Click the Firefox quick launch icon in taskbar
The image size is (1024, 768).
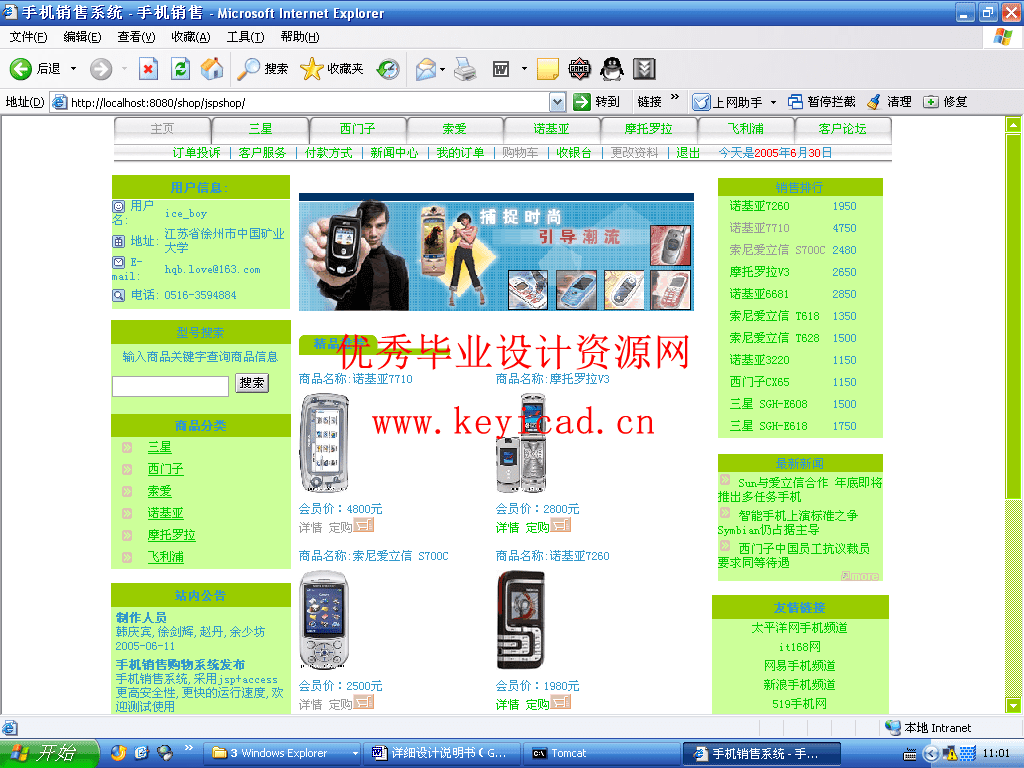(119, 753)
